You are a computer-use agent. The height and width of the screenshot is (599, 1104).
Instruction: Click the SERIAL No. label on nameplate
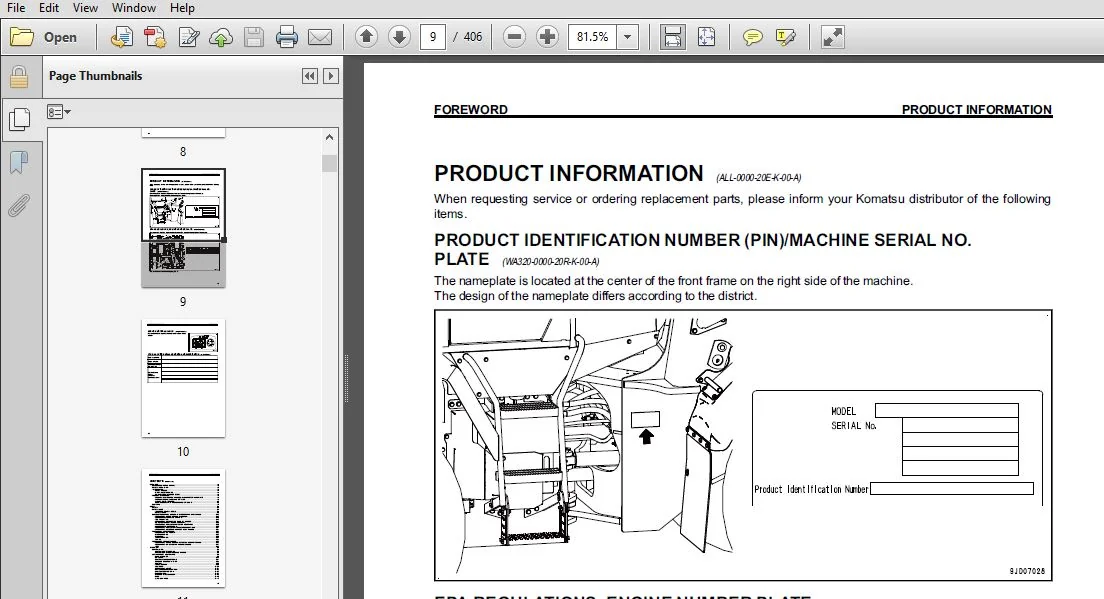(x=853, y=426)
